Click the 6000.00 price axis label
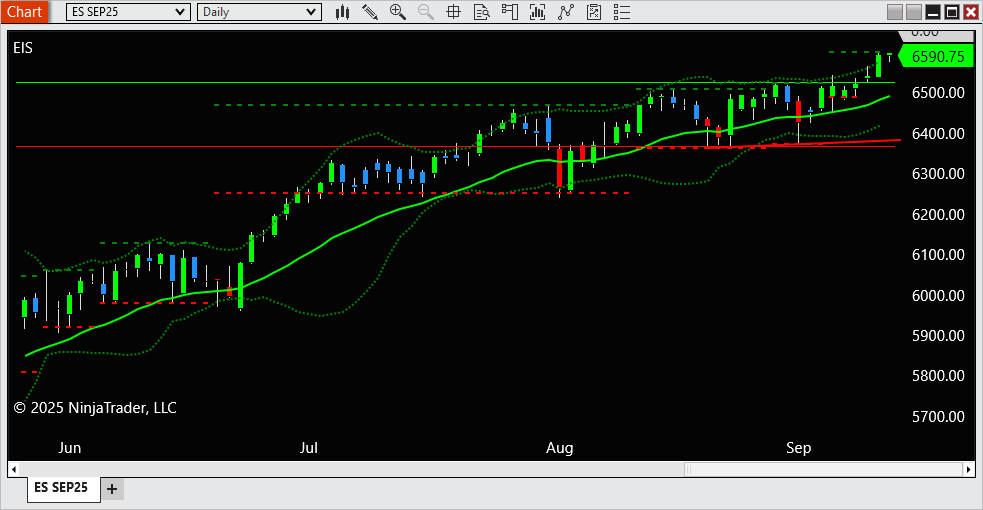 [938, 295]
